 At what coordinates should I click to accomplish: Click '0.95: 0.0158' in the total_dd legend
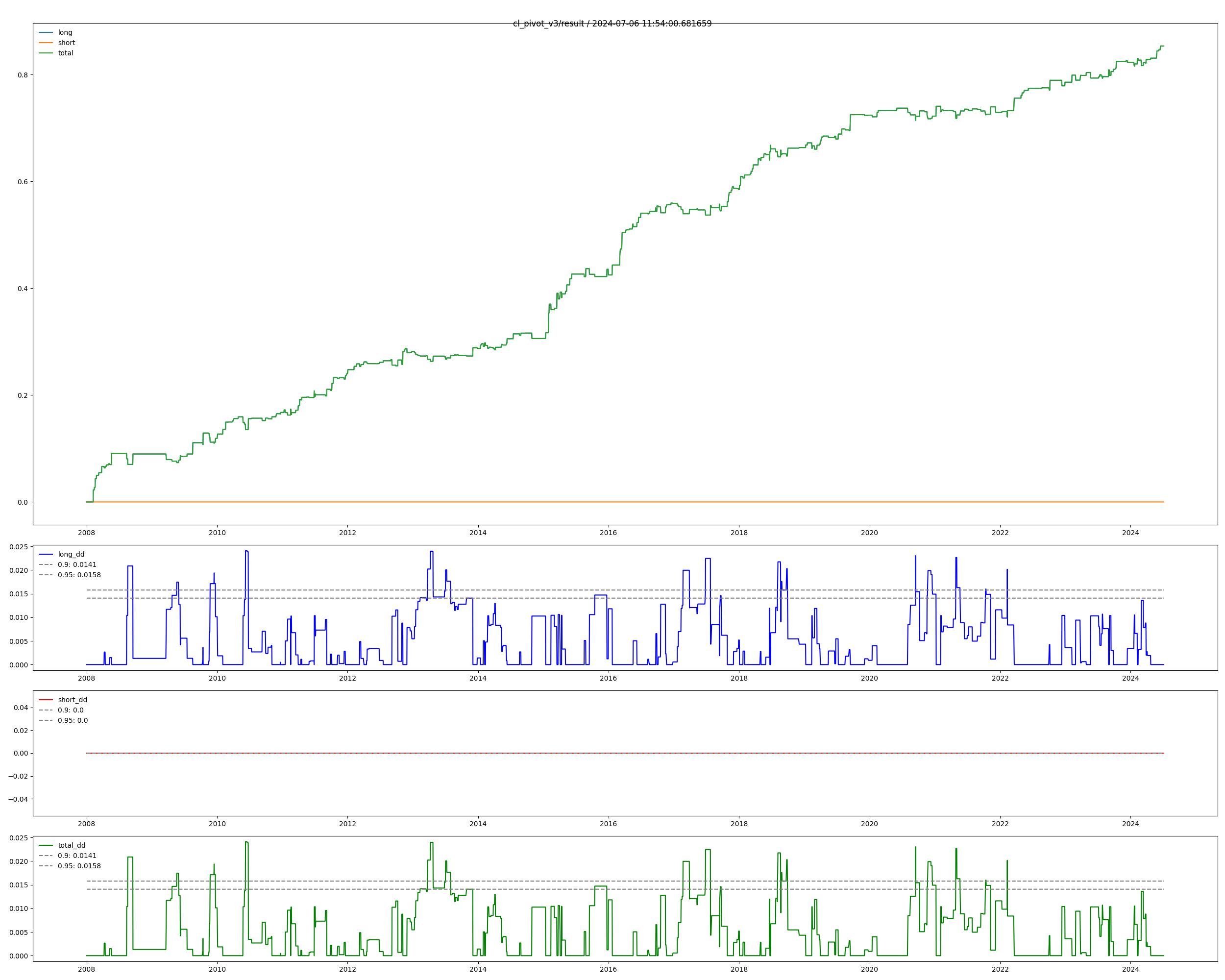[79, 866]
